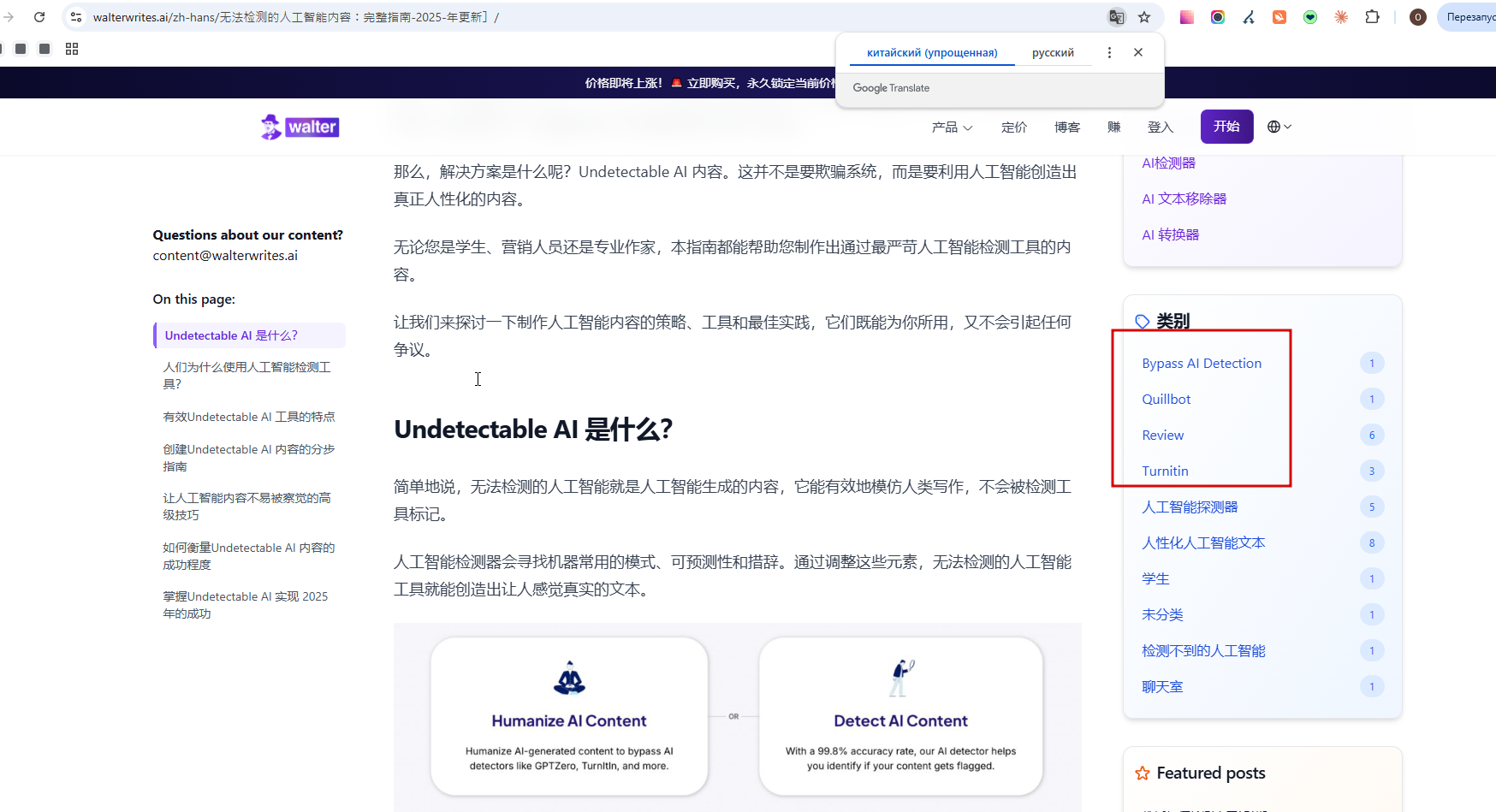The width and height of the screenshot is (1496, 812).
Task: Open the language globe dropdown
Action: click(x=1279, y=127)
